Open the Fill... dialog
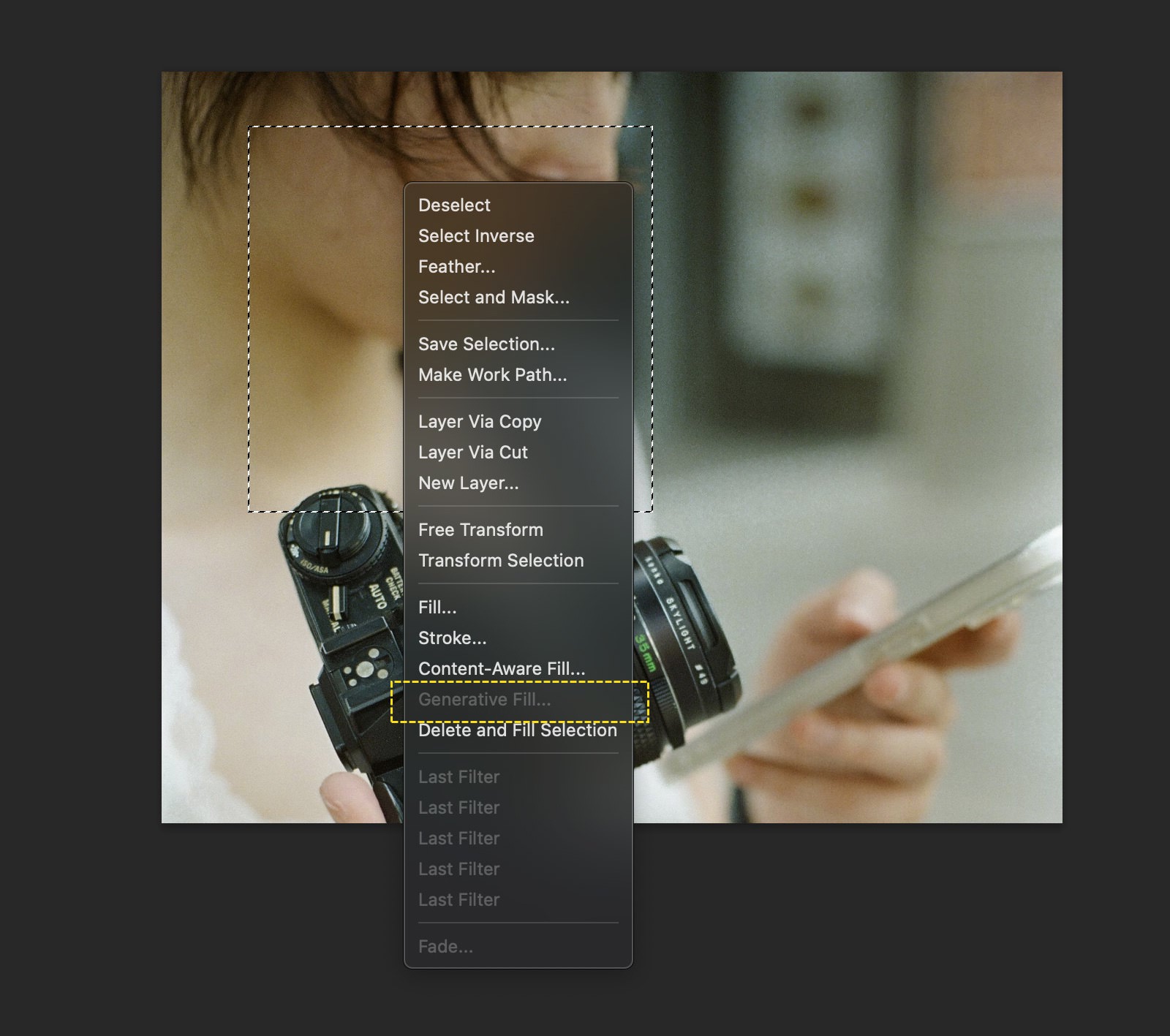Screen dimensions: 1170x1036 tap(437, 608)
